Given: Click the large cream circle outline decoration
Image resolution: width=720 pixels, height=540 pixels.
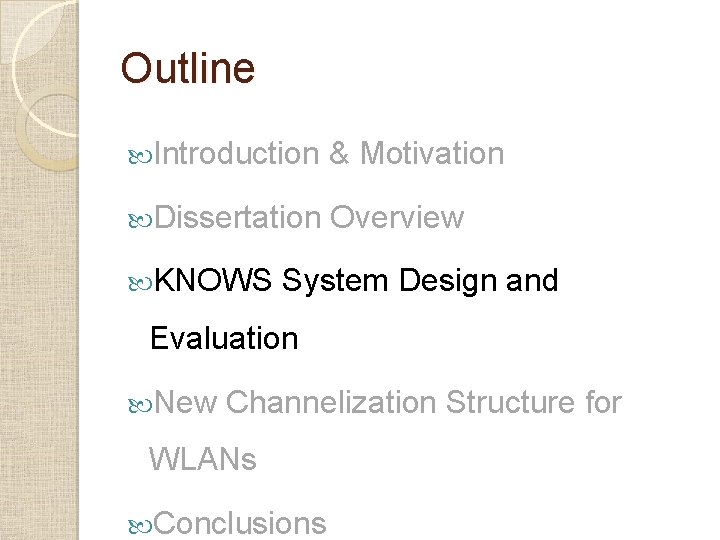Looking at the screenshot, I should 45,68.
